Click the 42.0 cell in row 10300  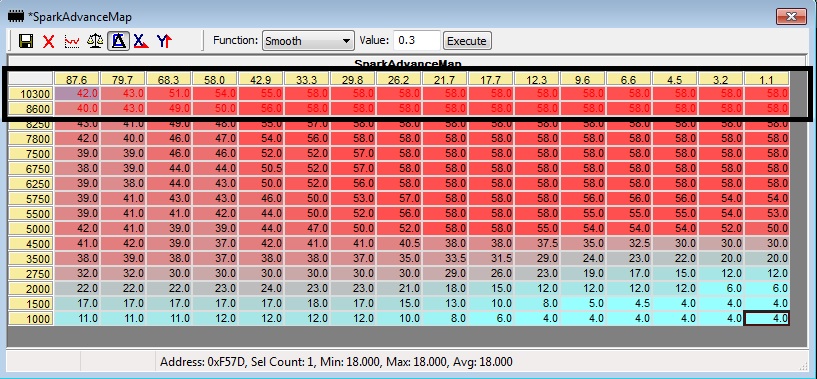pyautogui.click(x=77, y=94)
